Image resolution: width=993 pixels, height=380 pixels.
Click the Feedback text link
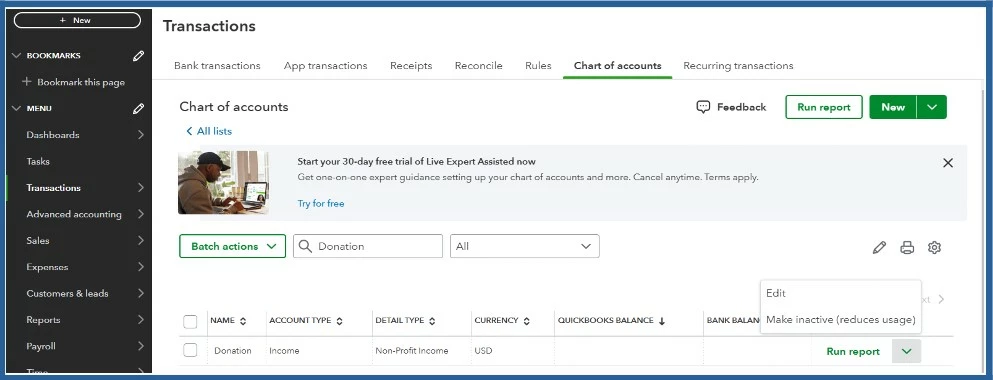tap(742, 107)
